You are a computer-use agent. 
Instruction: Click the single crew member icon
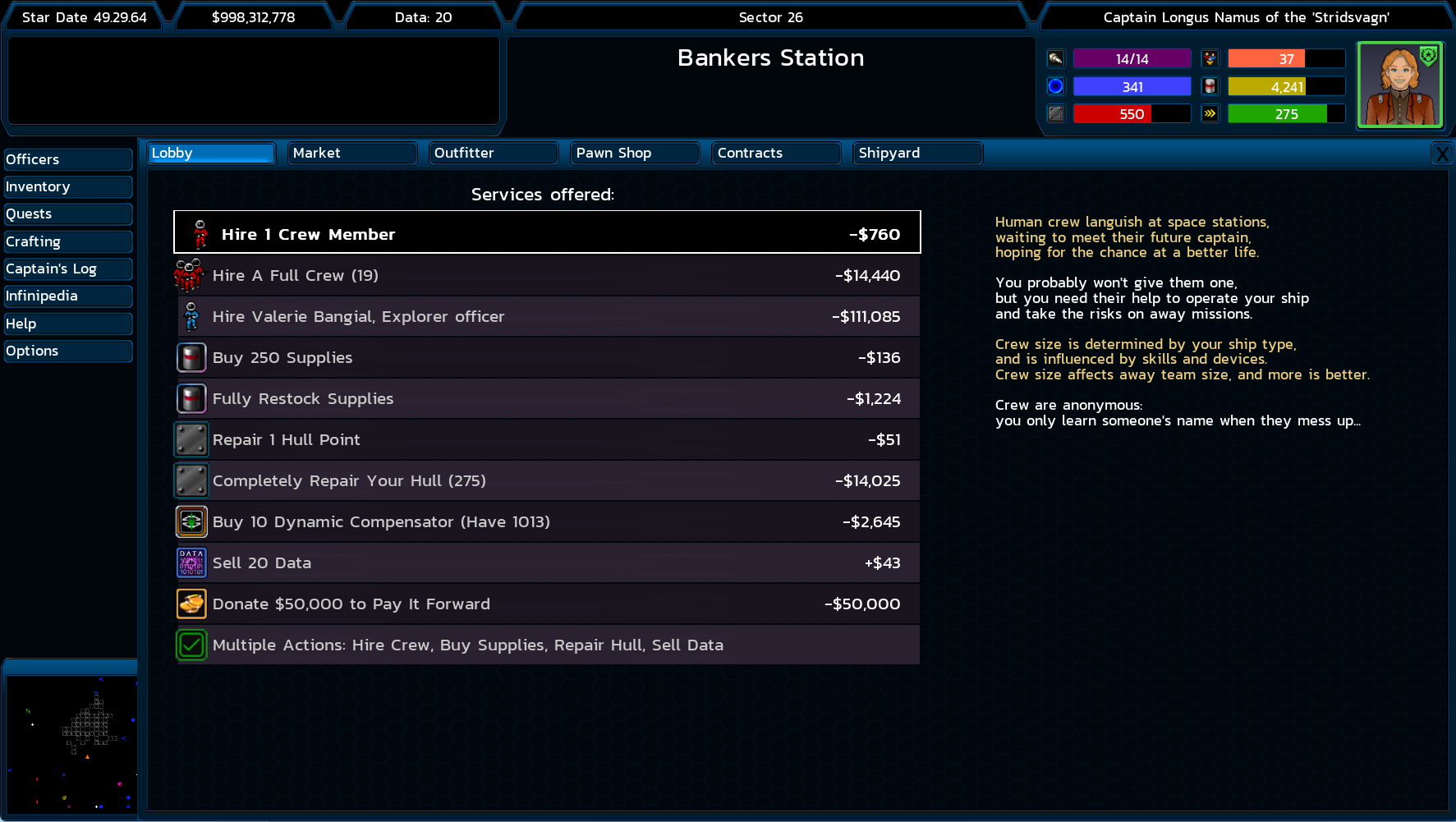click(x=200, y=234)
